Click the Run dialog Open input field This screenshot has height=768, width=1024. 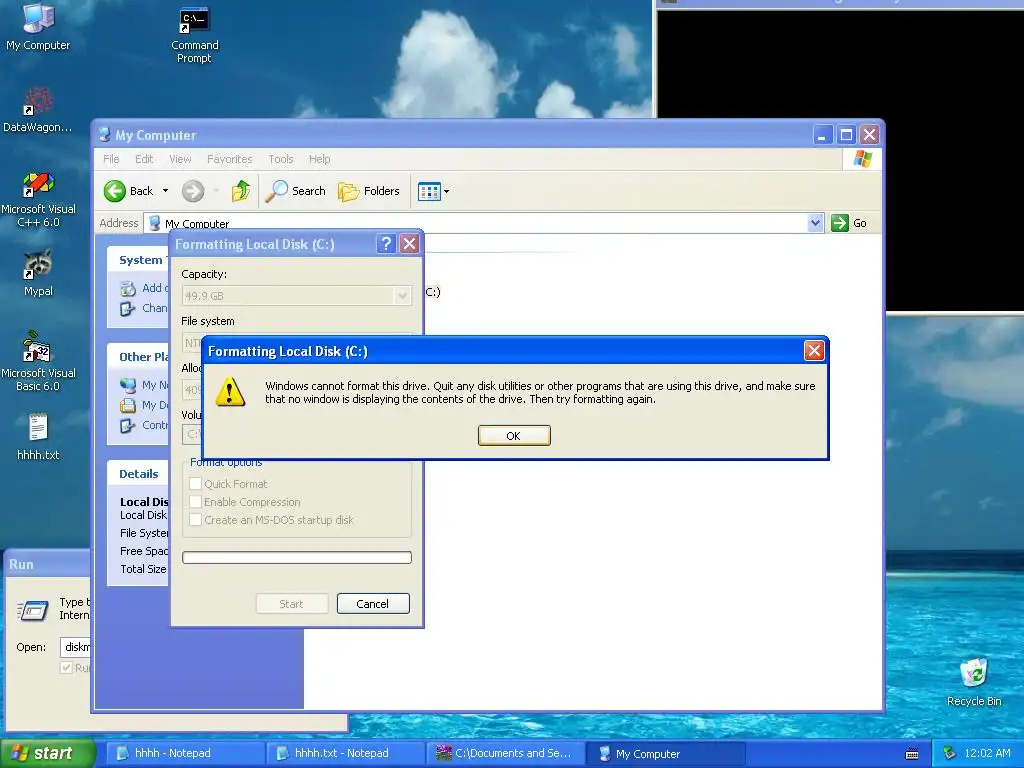coord(75,647)
